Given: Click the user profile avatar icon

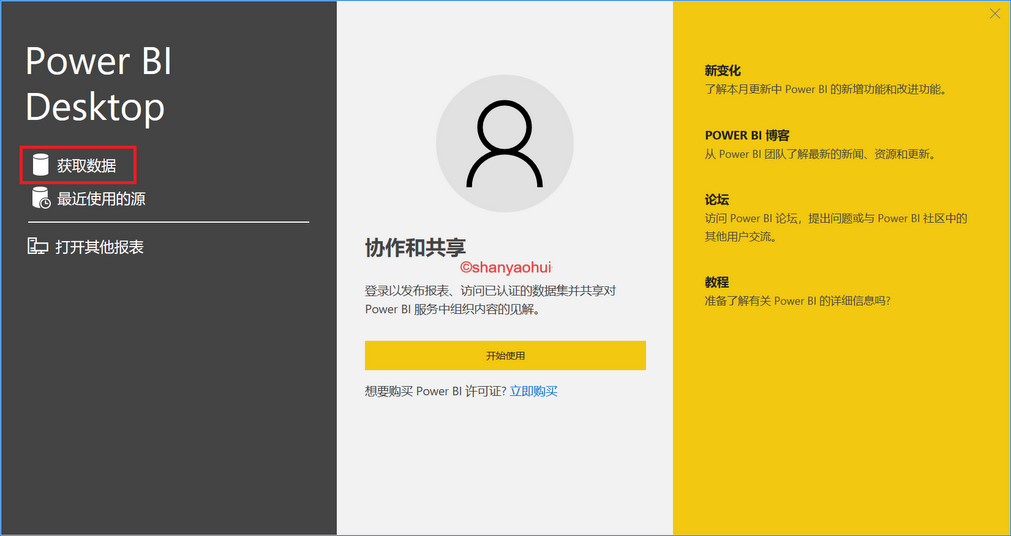Looking at the screenshot, I should pos(505,143).
